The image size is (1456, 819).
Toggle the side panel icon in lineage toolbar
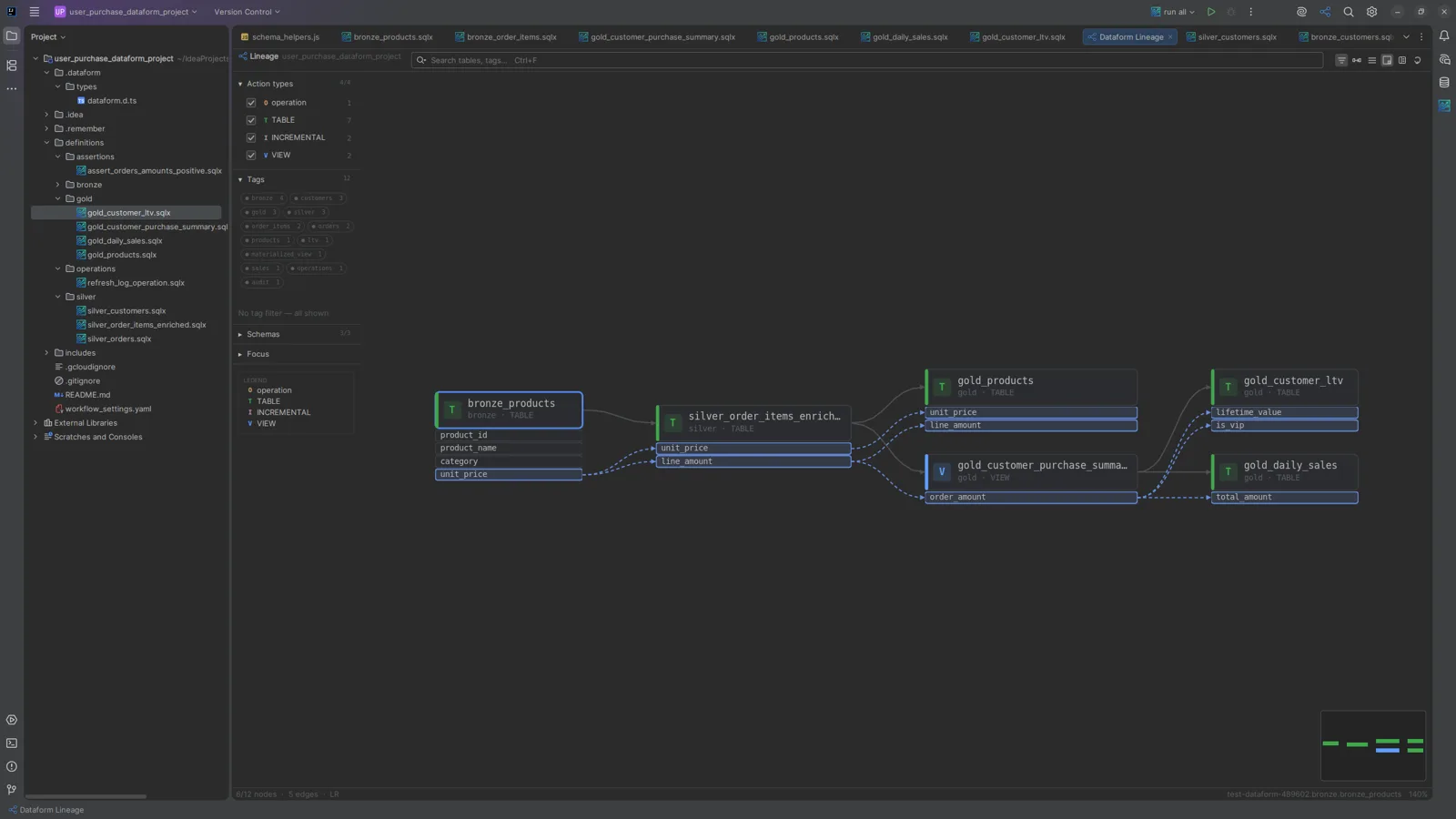pos(1402,60)
